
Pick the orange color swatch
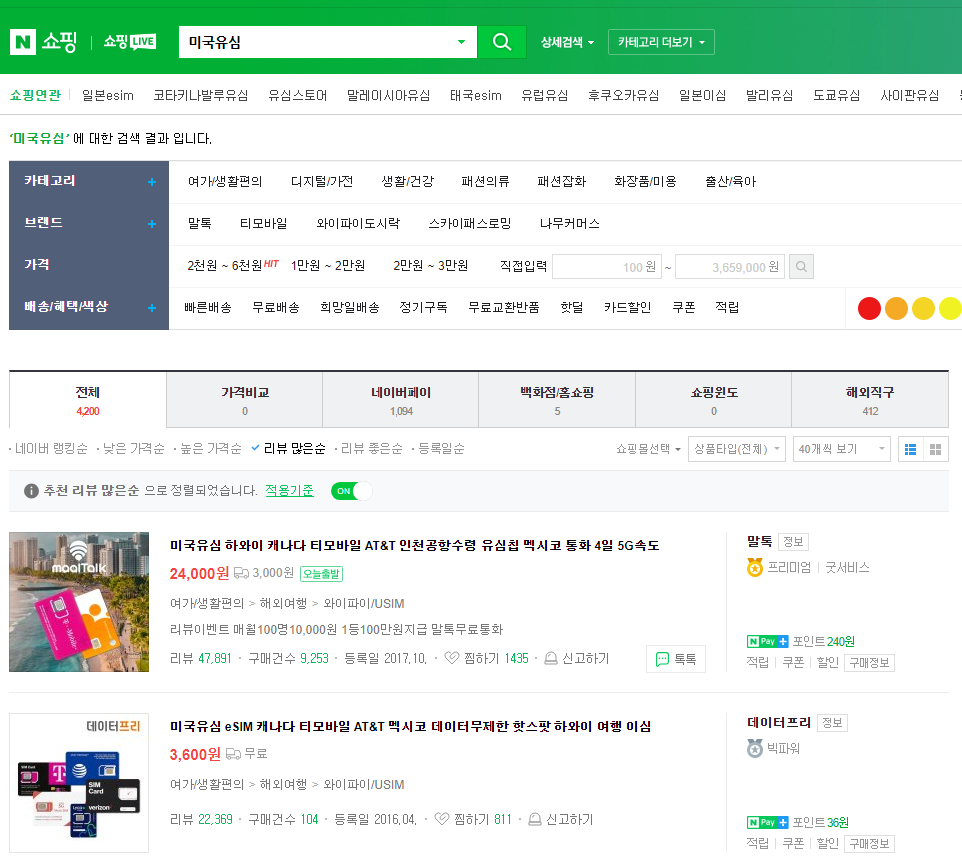tap(896, 308)
